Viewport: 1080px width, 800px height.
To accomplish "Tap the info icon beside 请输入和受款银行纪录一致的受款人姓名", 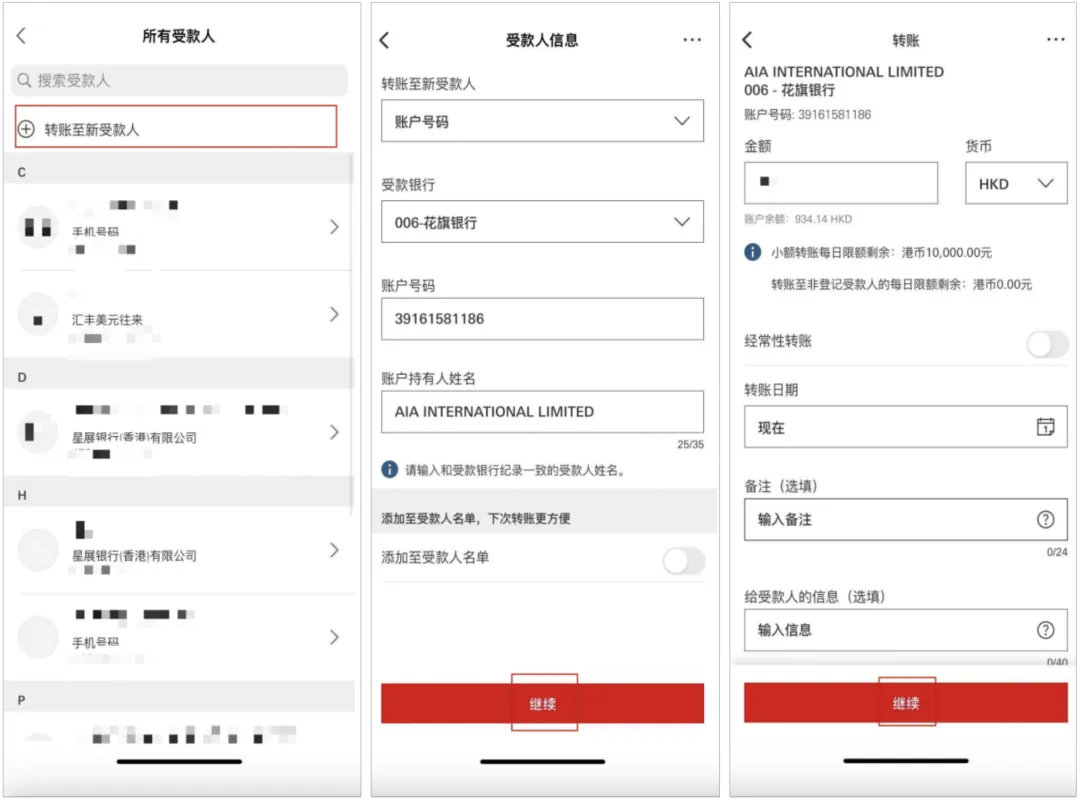I will click(390, 470).
